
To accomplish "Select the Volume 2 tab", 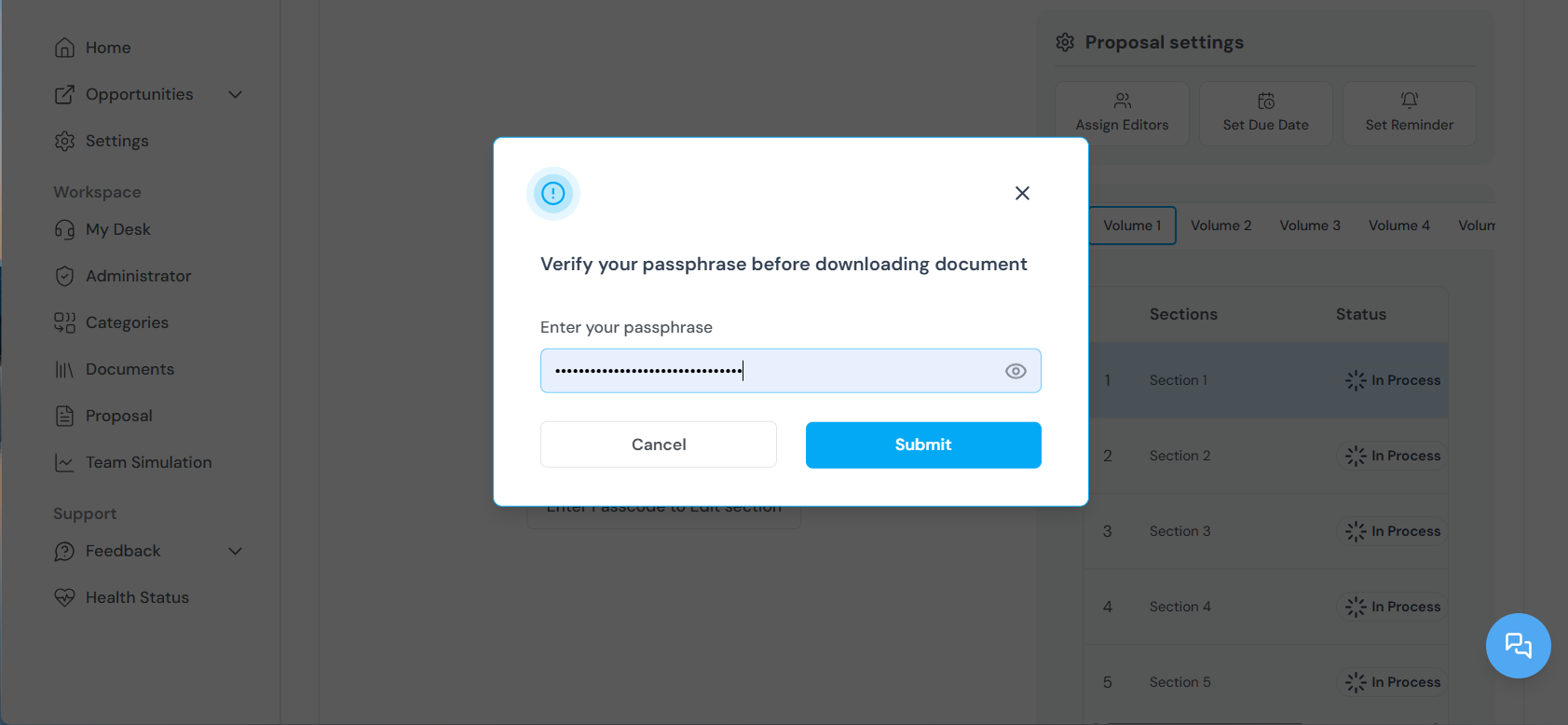I will [1220, 226].
